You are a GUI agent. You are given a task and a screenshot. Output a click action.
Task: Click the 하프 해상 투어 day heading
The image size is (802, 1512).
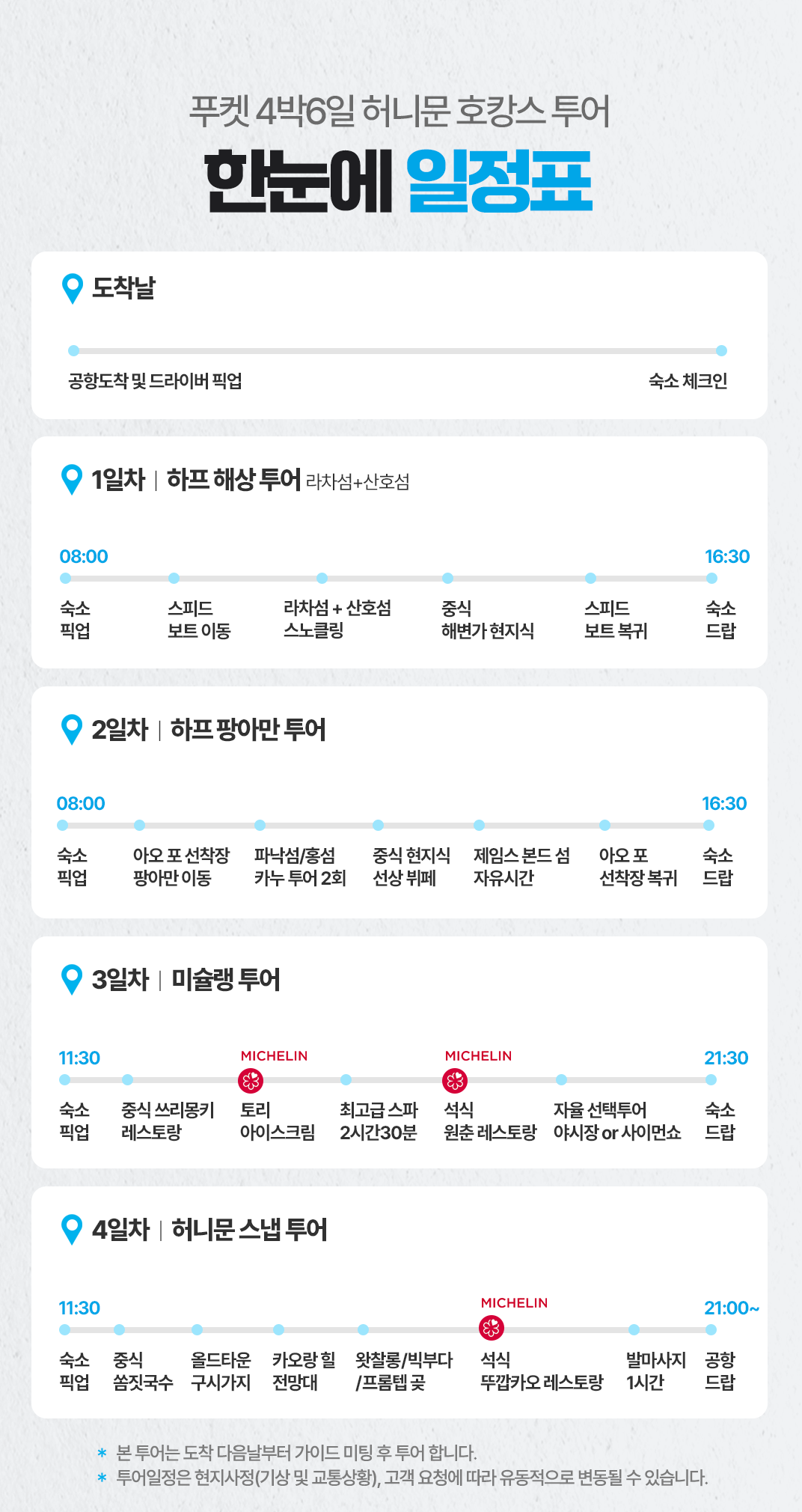233,479
